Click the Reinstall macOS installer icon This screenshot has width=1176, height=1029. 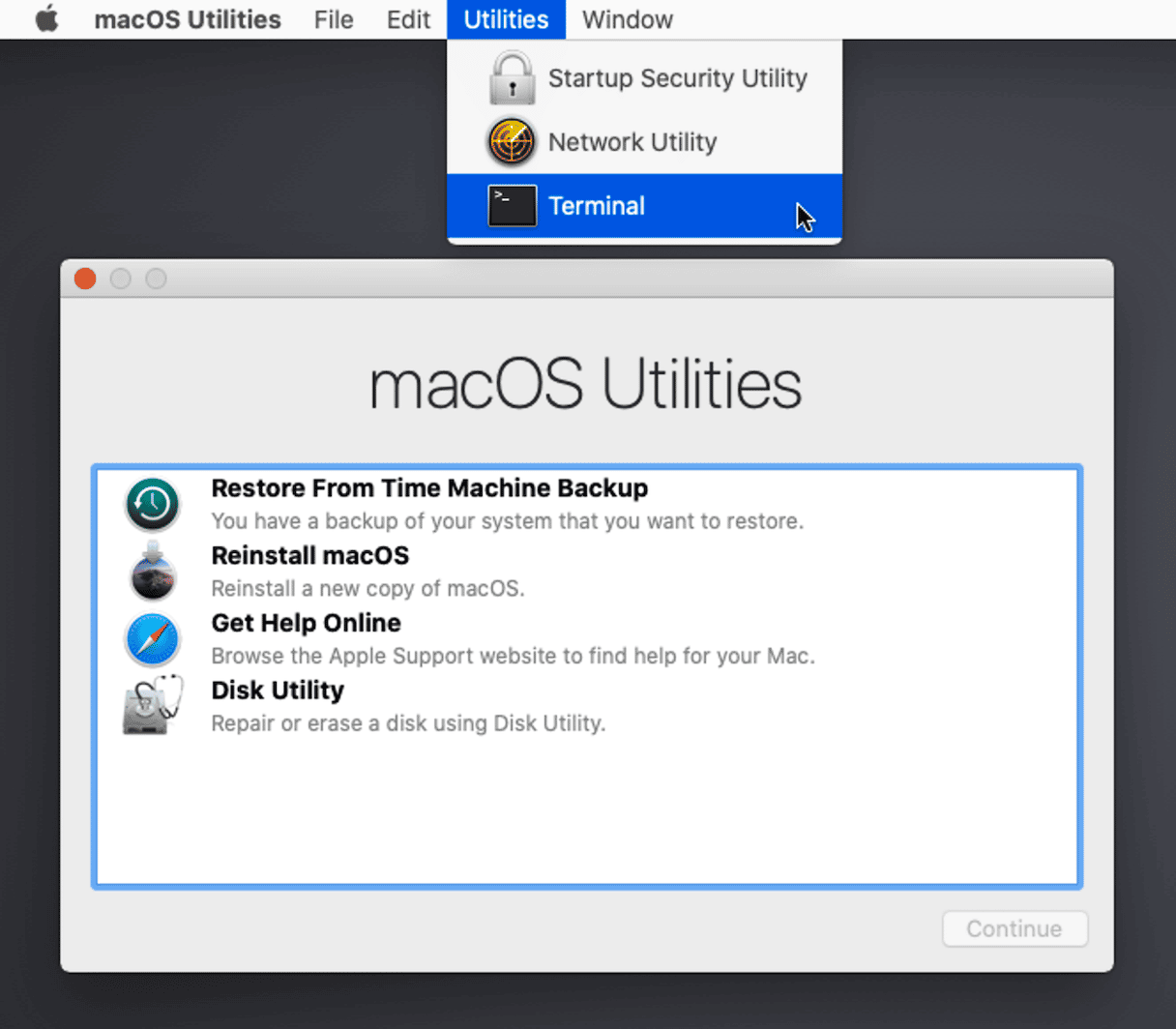click(152, 572)
